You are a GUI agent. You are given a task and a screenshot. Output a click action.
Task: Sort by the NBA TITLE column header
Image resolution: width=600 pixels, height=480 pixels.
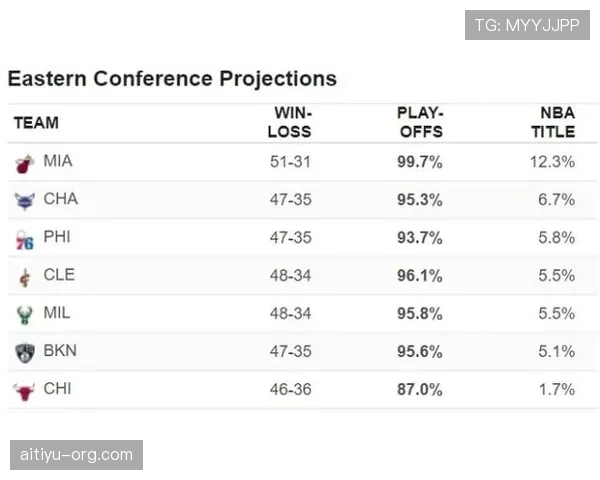553,122
